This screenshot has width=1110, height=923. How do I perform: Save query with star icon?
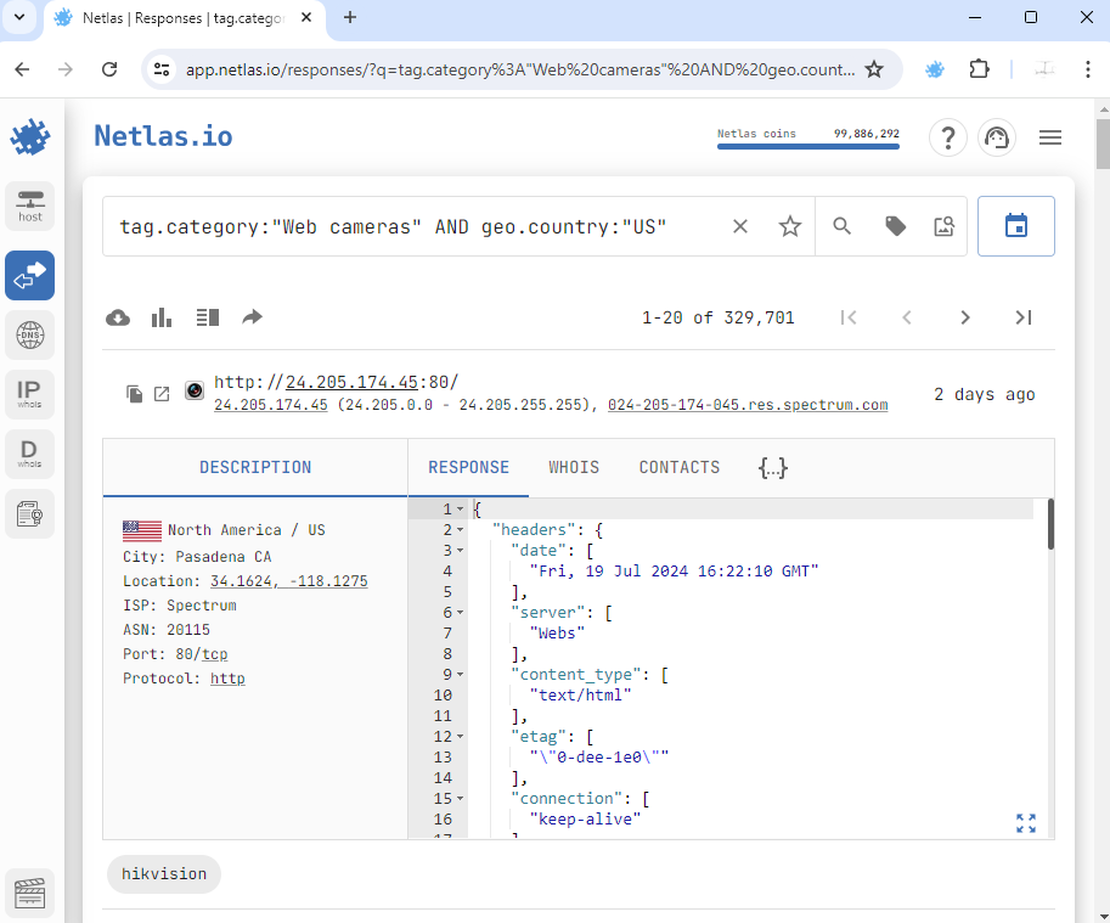pyautogui.click(x=790, y=227)
